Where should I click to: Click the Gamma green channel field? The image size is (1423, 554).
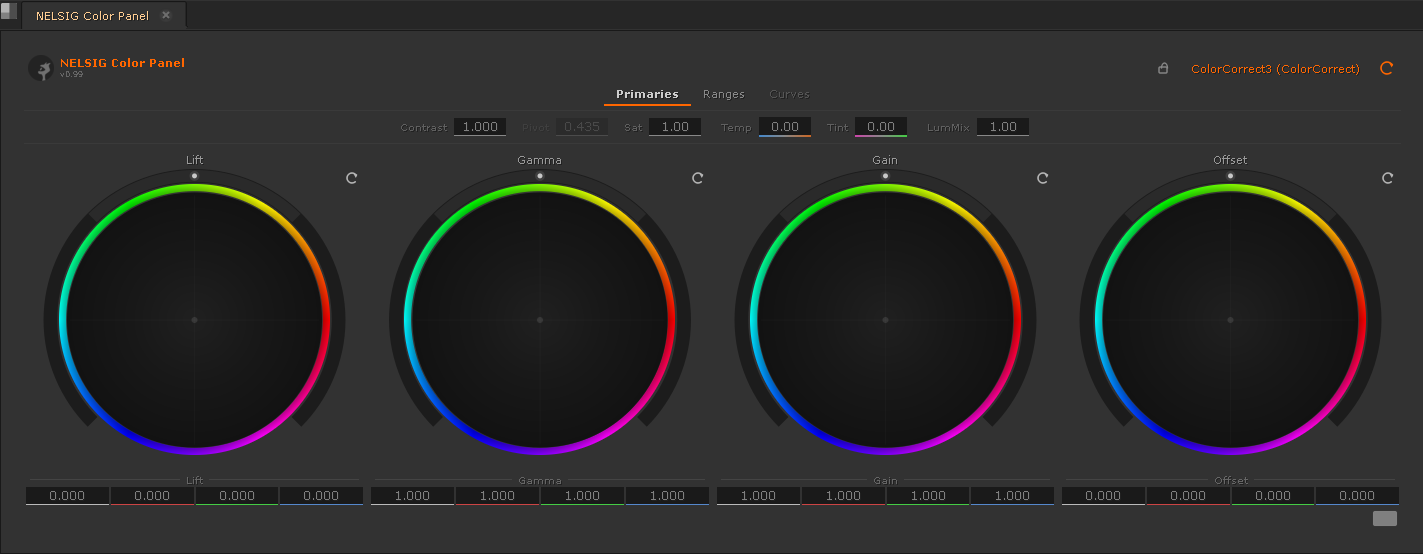[x=582, y=496]
